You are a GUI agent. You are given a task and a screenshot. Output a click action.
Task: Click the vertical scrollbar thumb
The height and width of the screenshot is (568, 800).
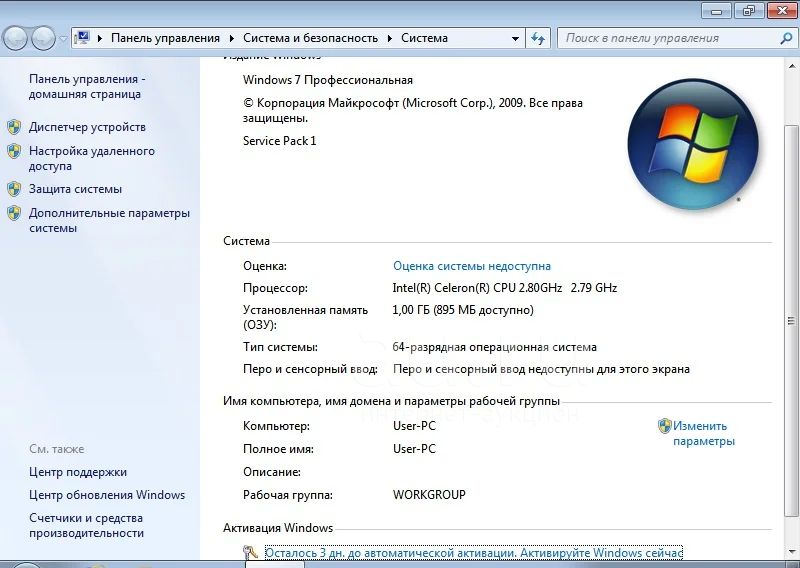click(792, 320)
